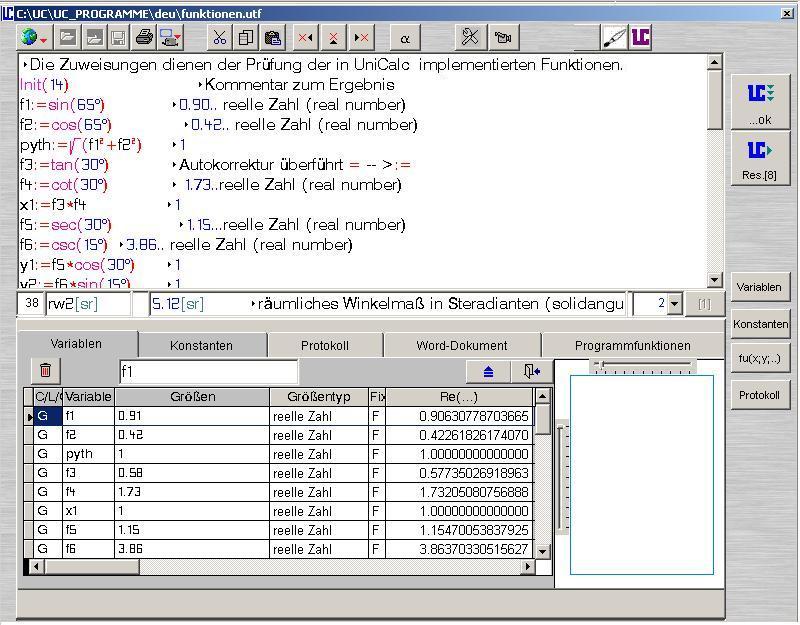Click the second folder icon with arrow
Viewport: 800px width, 625px height.
pyautogui.click(x=94, y=37)
